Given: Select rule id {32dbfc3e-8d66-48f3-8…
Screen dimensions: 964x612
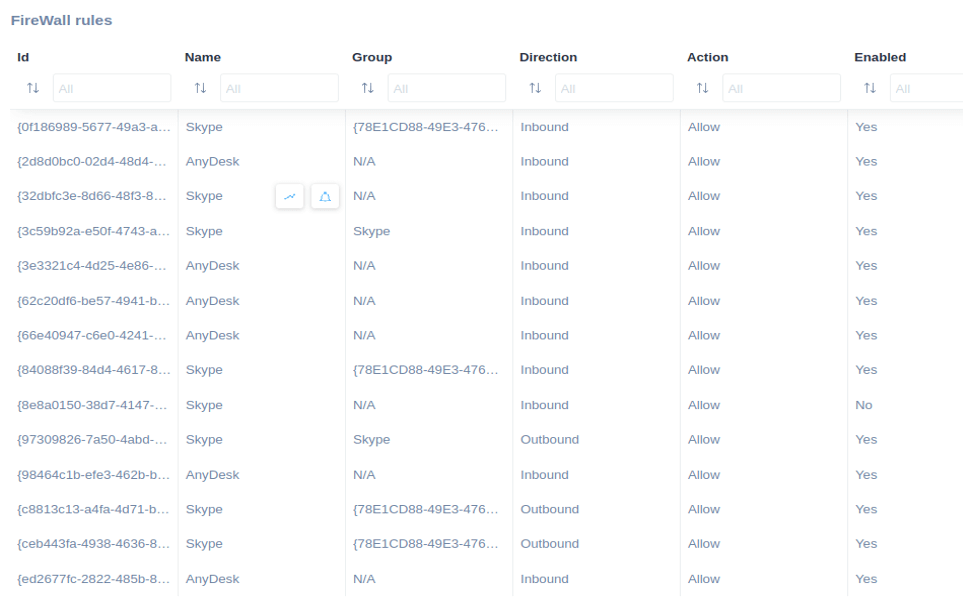Looking at the screenshot, I should (92, 196).
